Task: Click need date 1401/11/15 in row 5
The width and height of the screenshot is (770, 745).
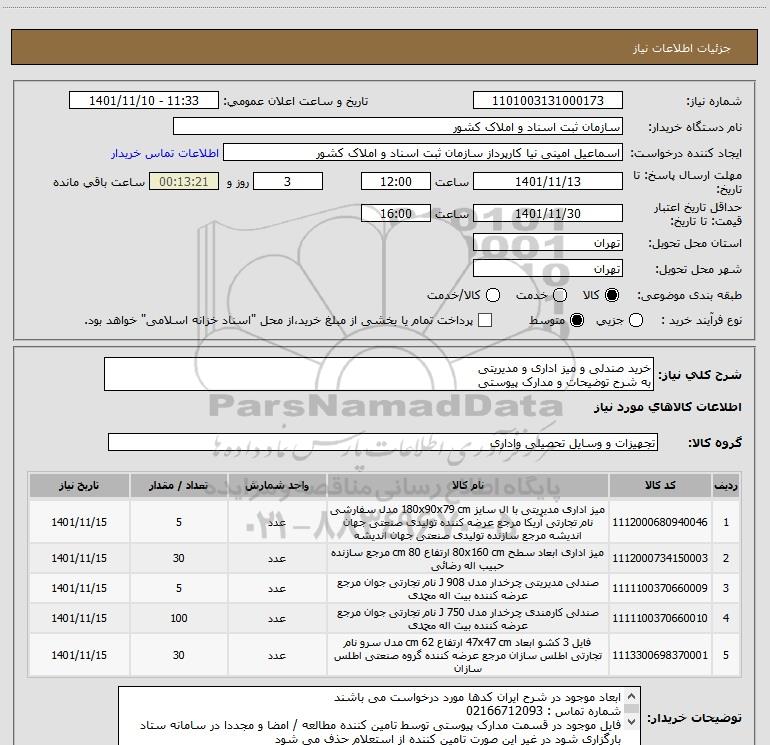Action: pos(79,655)
